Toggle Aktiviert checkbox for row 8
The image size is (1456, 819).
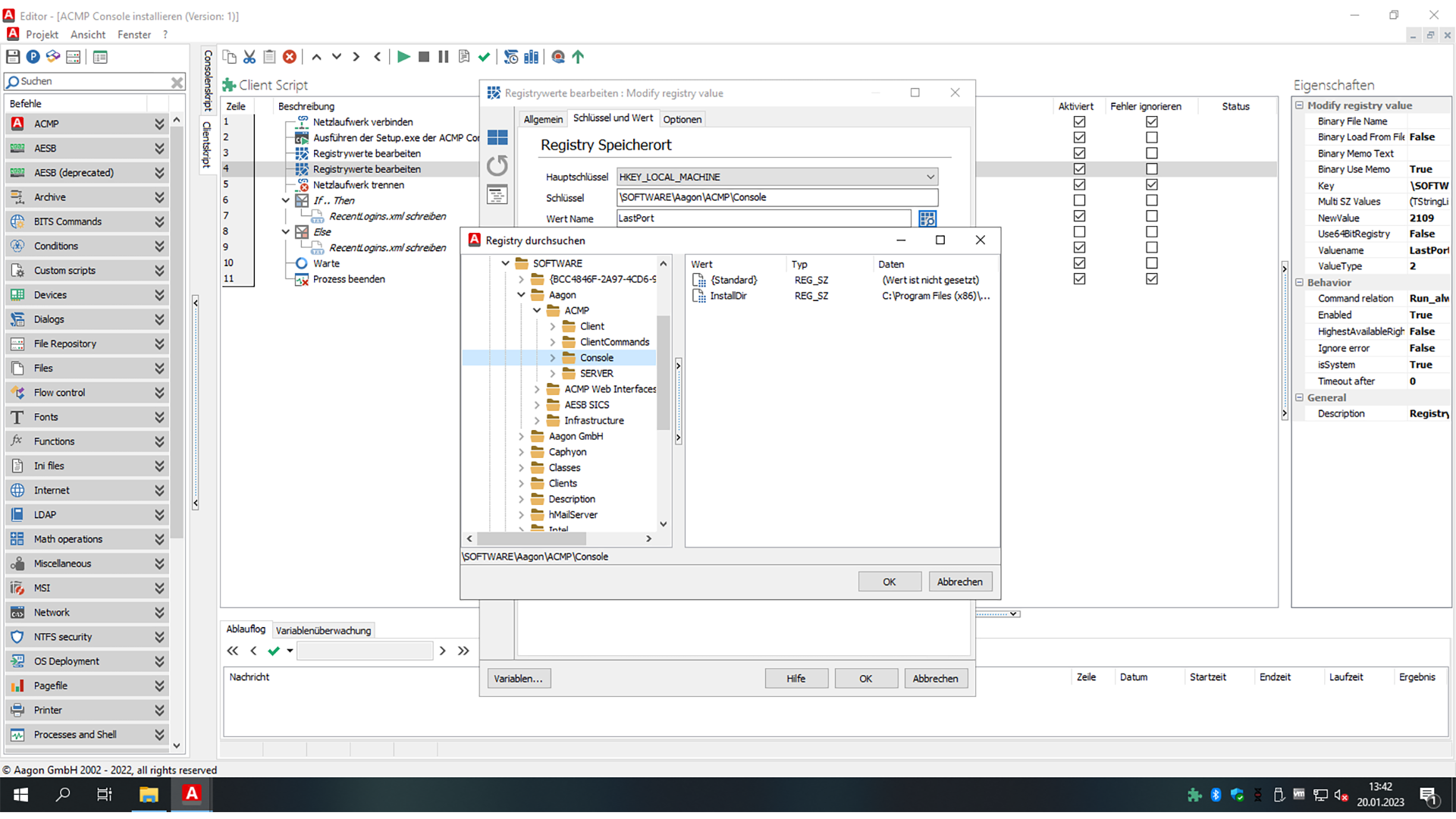1080,231
